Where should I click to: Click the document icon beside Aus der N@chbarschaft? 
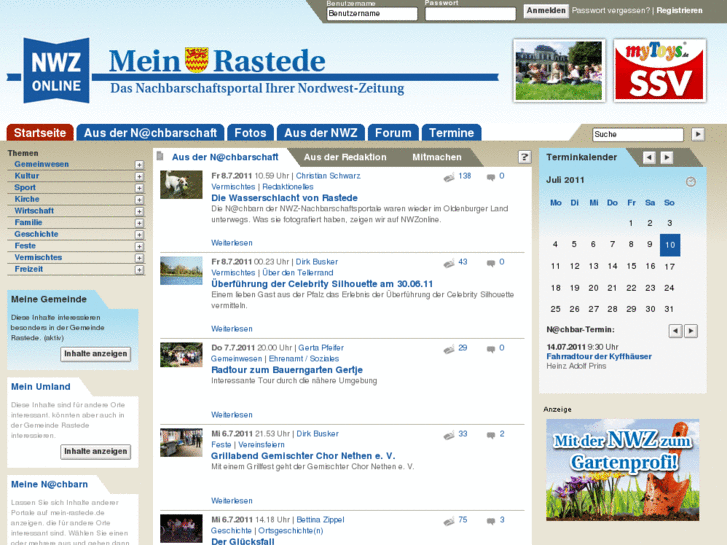click(x=160, y=156)
